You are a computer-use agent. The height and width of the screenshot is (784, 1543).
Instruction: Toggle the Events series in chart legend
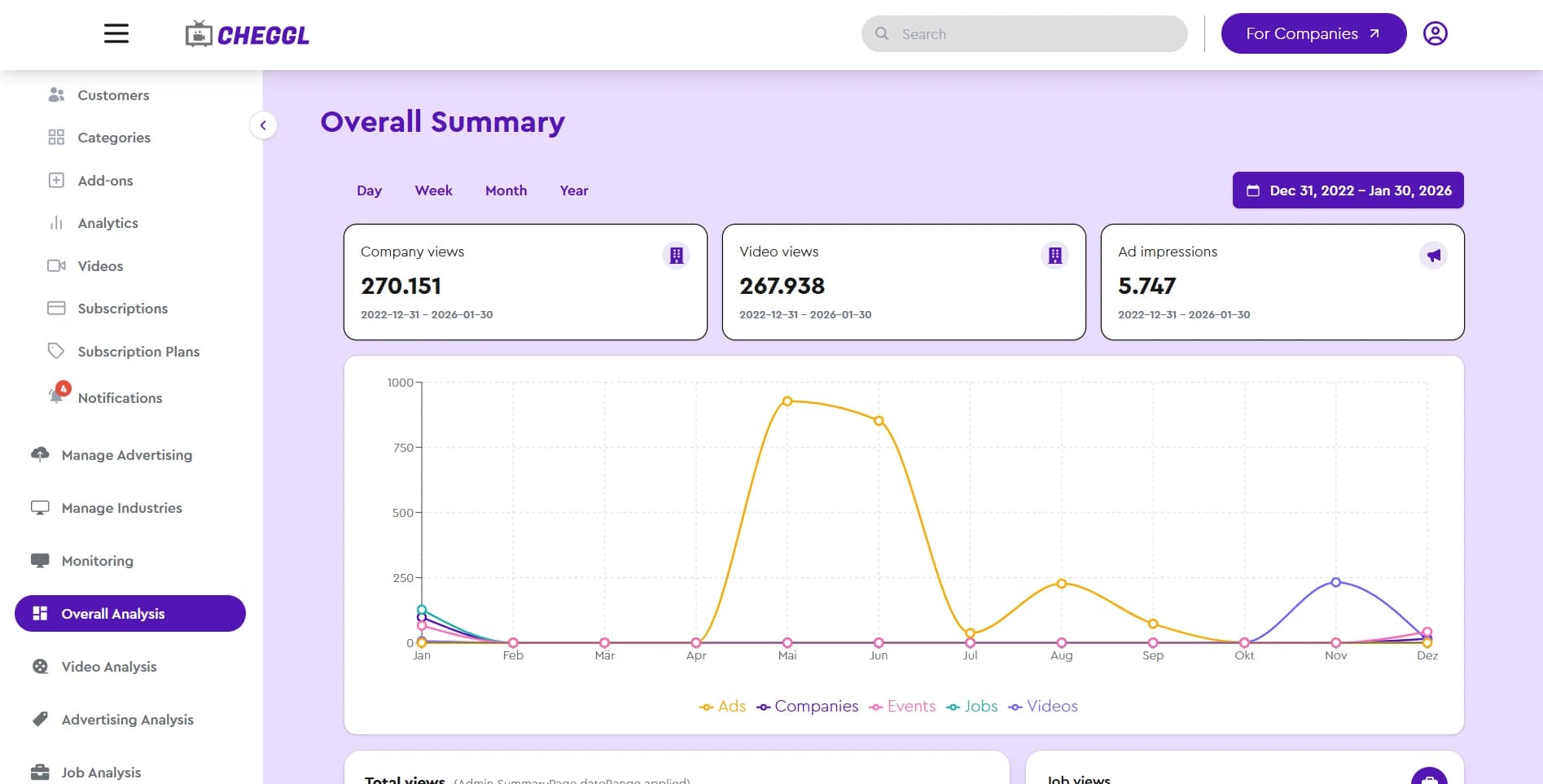(x=902, y=706)
